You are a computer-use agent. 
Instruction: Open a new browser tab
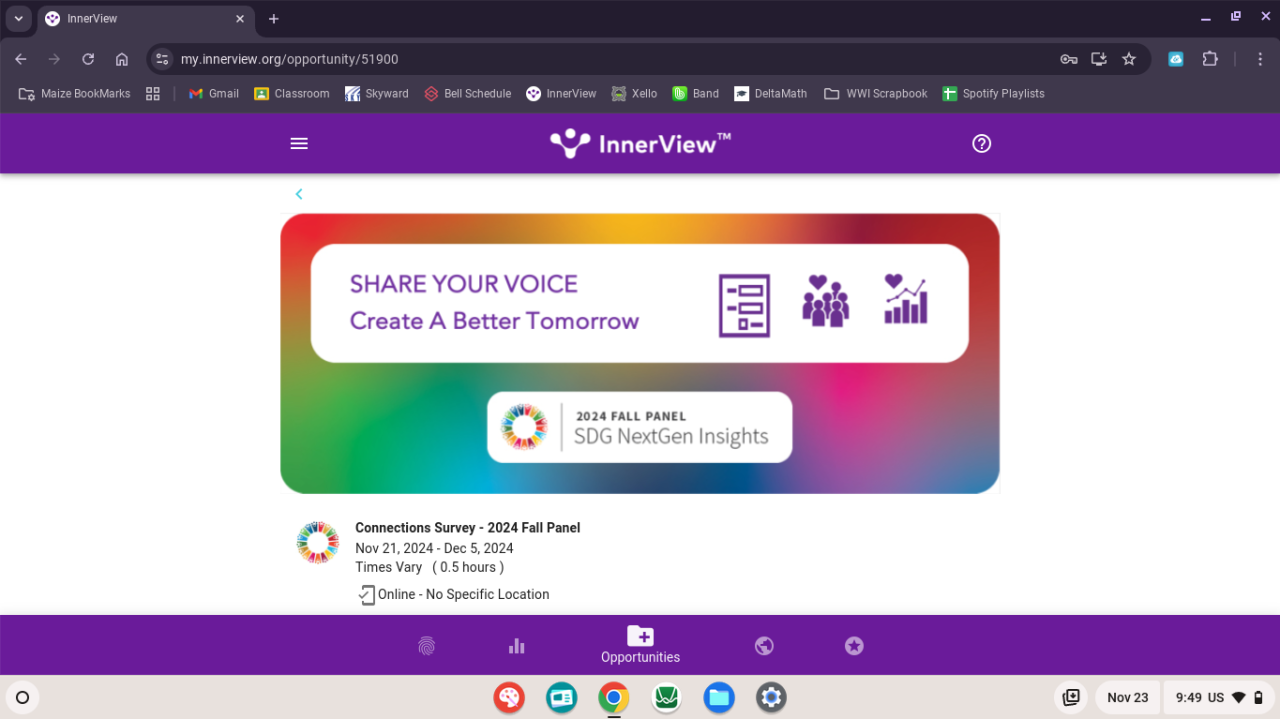pos(274,19)
